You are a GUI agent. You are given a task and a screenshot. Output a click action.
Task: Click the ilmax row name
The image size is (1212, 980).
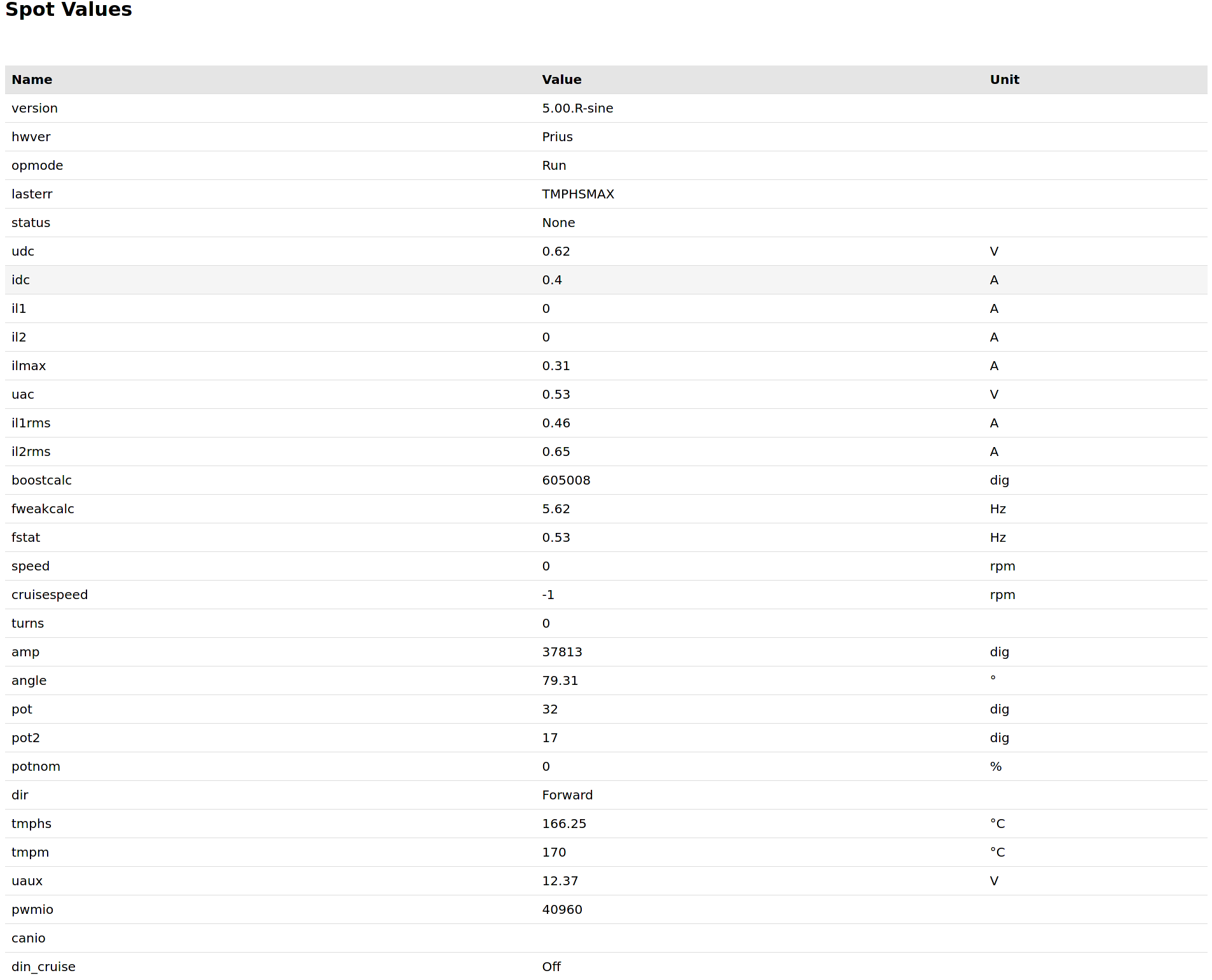click(x=29, y=366)
